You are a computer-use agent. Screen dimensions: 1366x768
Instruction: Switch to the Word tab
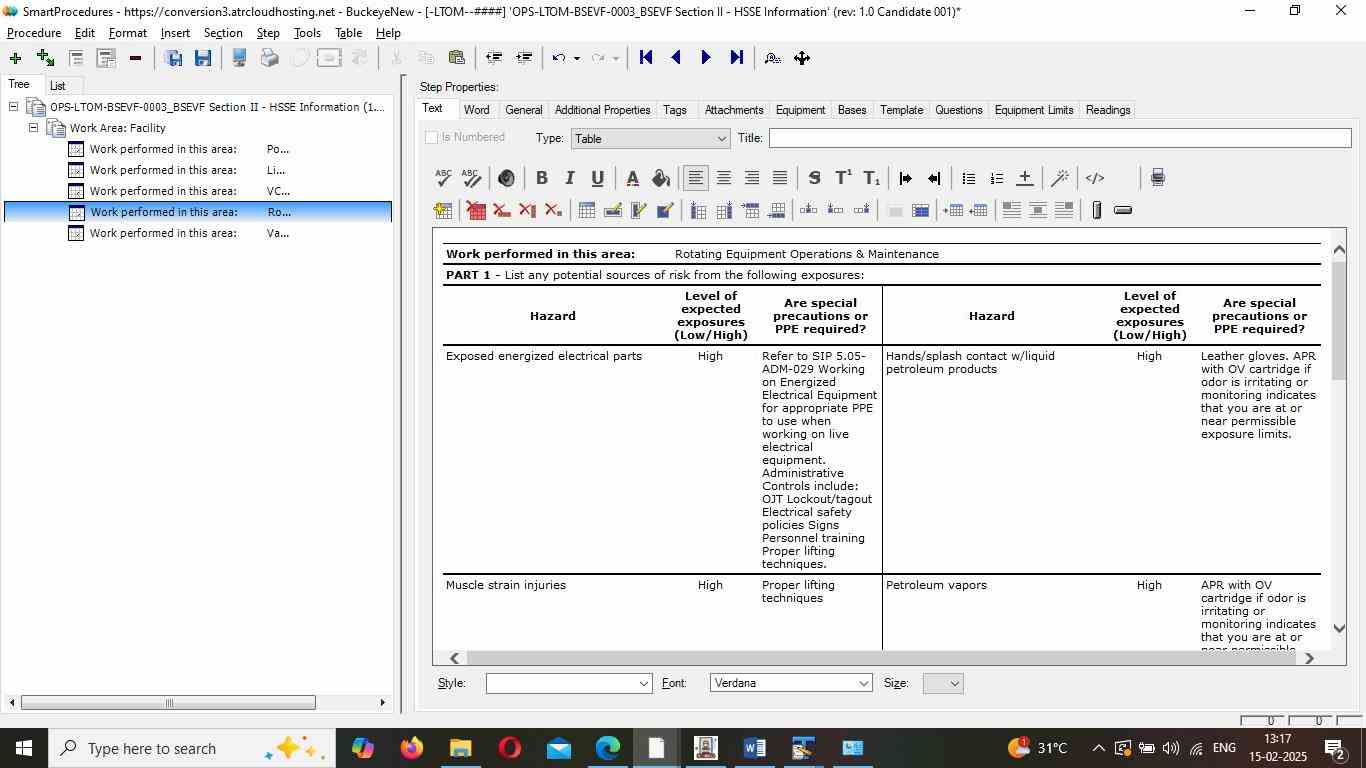tap(476, 110)
